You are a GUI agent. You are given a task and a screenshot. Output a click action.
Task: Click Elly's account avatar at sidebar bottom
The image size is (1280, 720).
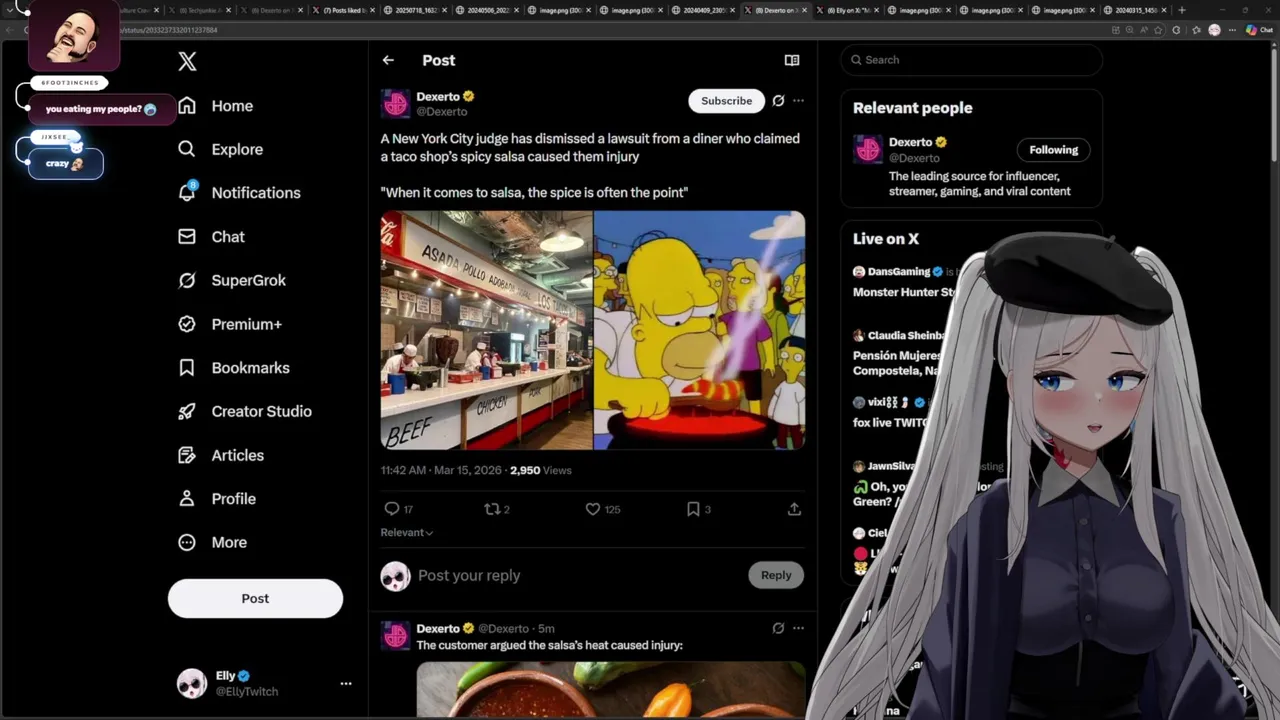coord(192,684)
